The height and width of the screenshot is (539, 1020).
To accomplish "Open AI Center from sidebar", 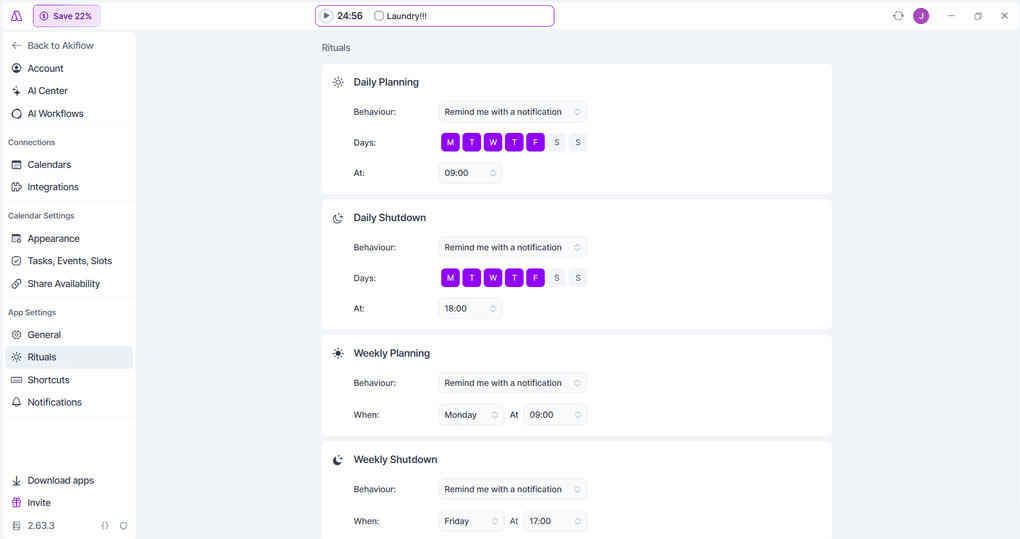I will [47, 91].
